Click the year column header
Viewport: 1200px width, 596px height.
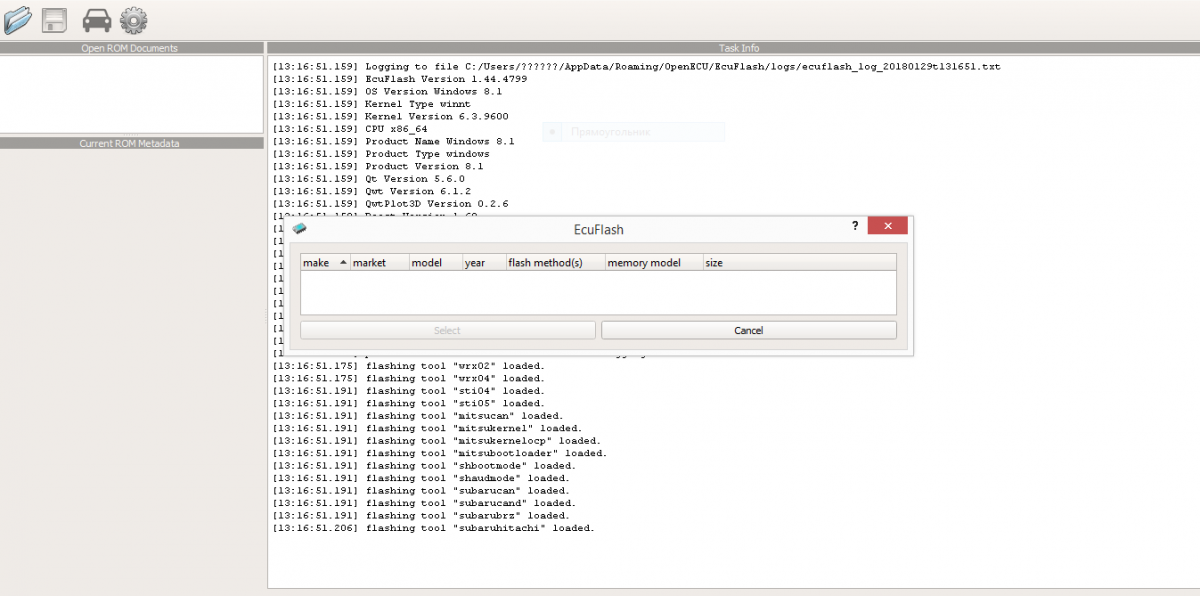pos(484,262)
